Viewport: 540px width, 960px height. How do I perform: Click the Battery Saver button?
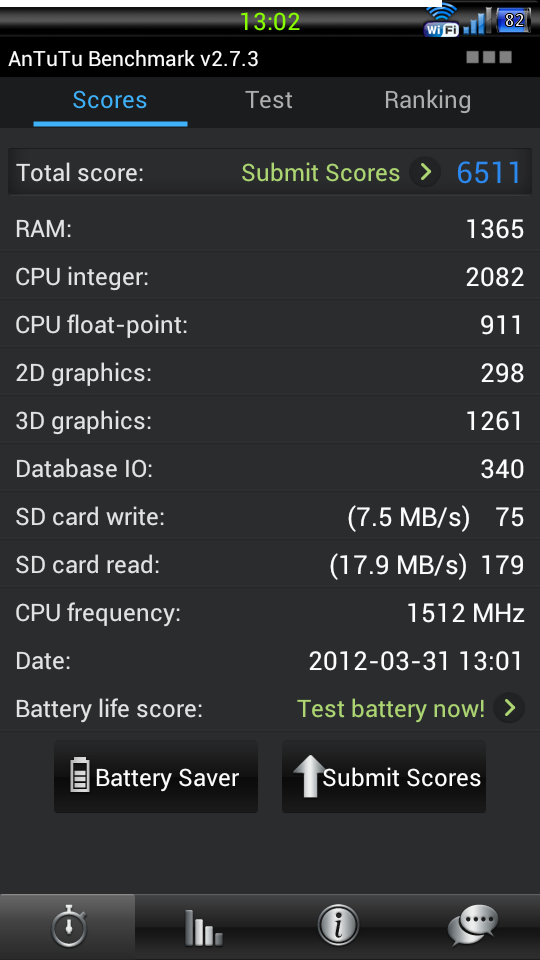[x=156, y=777]
